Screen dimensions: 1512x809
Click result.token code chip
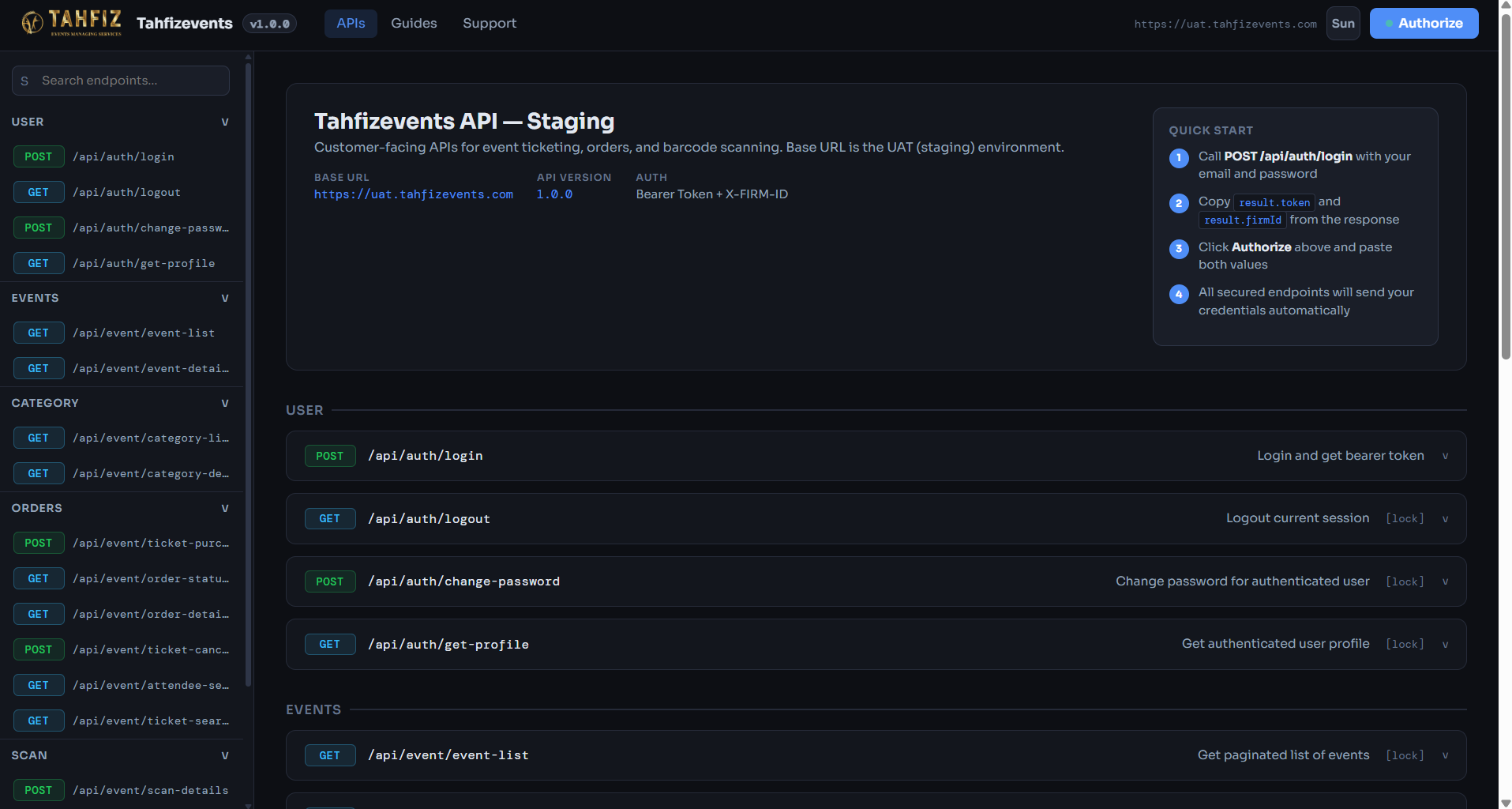pyautogui.click(x=1274, y=202)
